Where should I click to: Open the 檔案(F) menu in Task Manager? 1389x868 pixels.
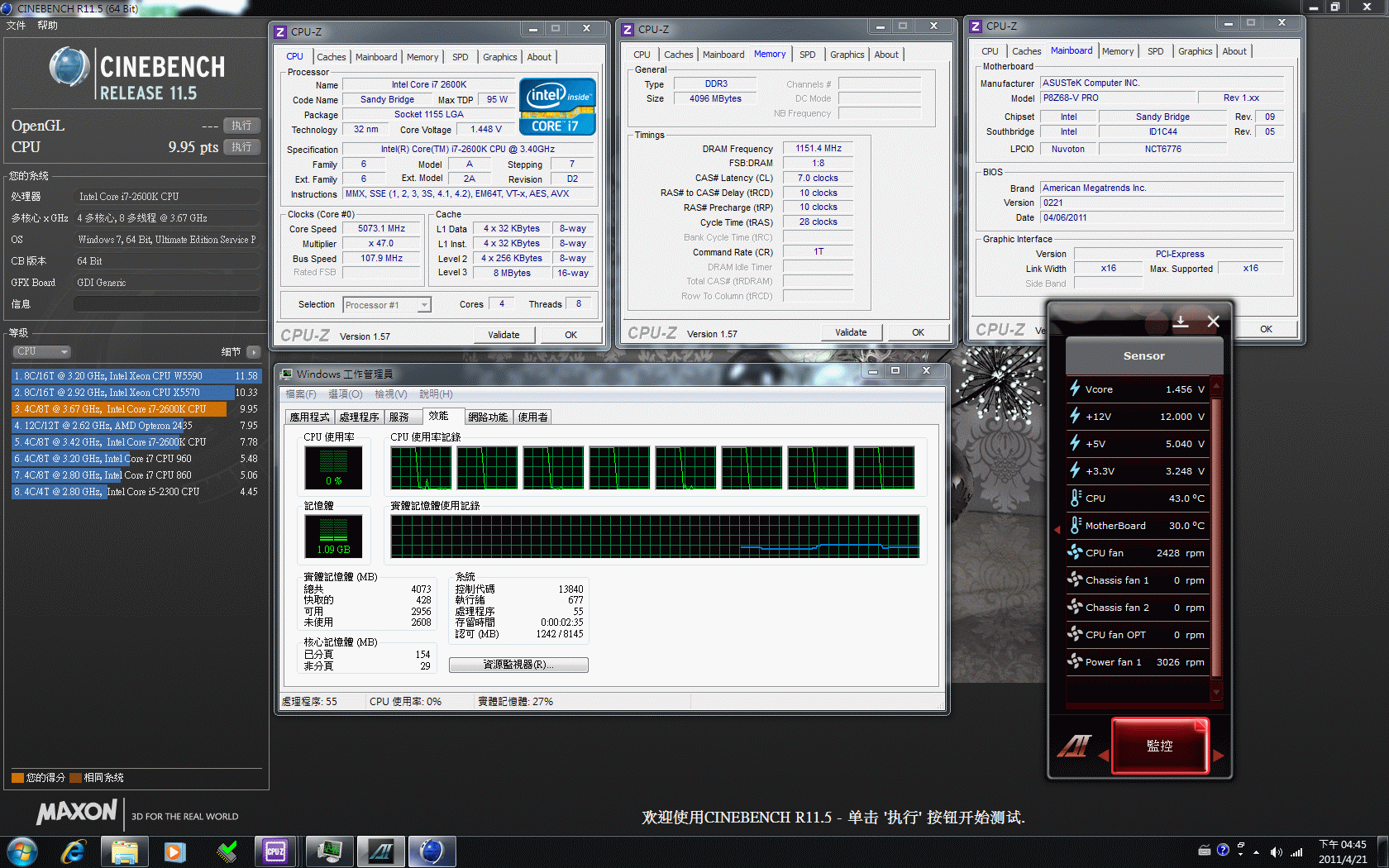coord(301,394)
